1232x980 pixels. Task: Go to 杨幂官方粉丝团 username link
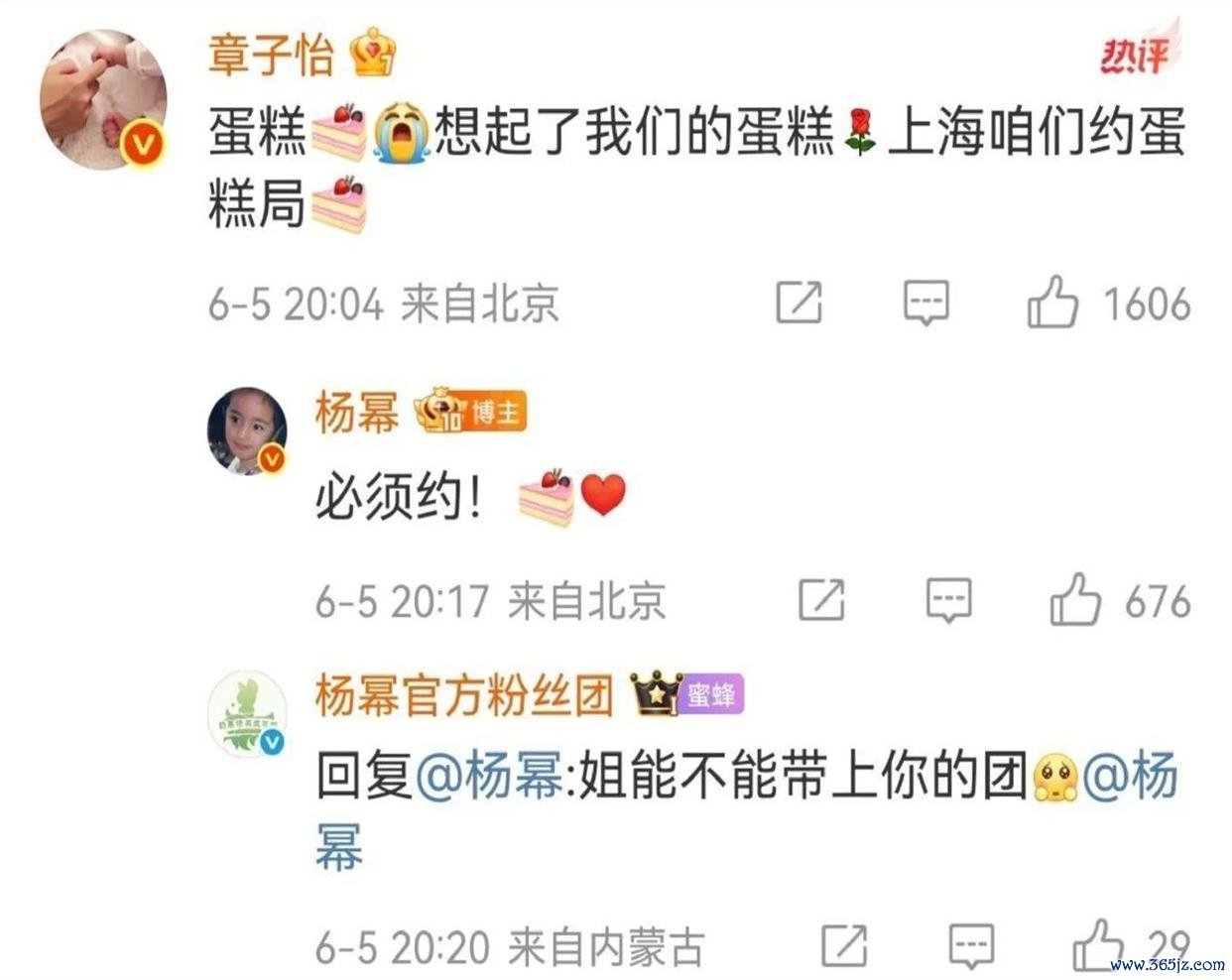pos(464,694)
